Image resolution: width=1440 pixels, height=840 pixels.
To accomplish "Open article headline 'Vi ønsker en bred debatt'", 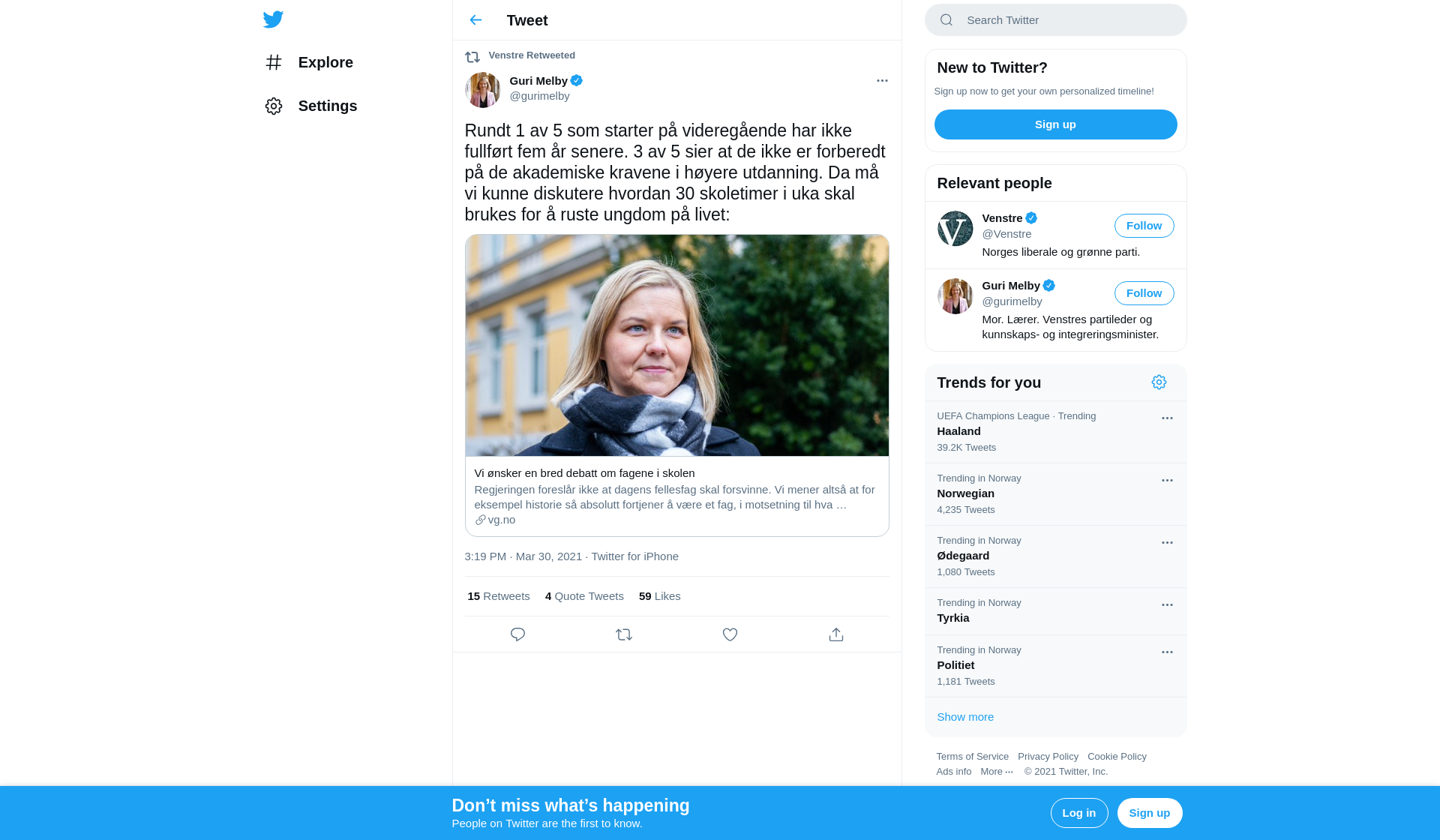I will point(584,473).
